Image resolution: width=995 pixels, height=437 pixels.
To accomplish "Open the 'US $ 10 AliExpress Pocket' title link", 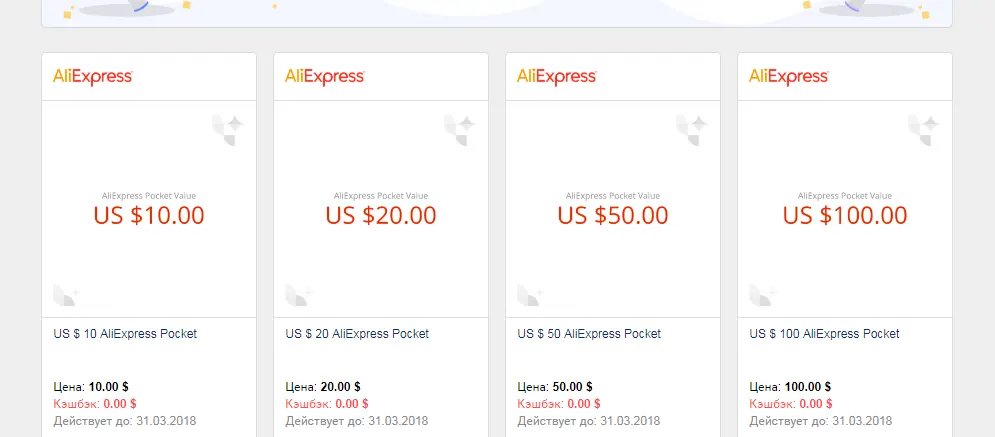I will tap(125, 334).
